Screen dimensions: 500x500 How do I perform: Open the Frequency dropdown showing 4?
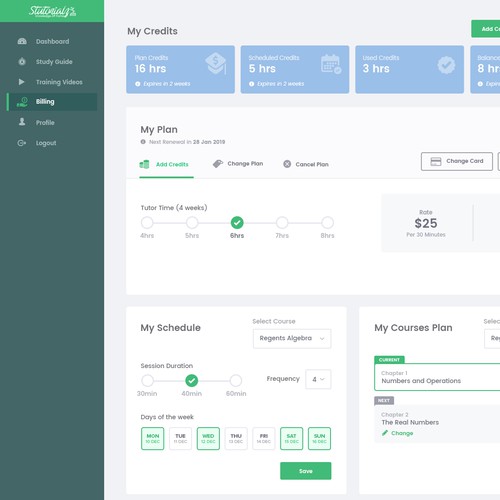click(x=318, y=379)
